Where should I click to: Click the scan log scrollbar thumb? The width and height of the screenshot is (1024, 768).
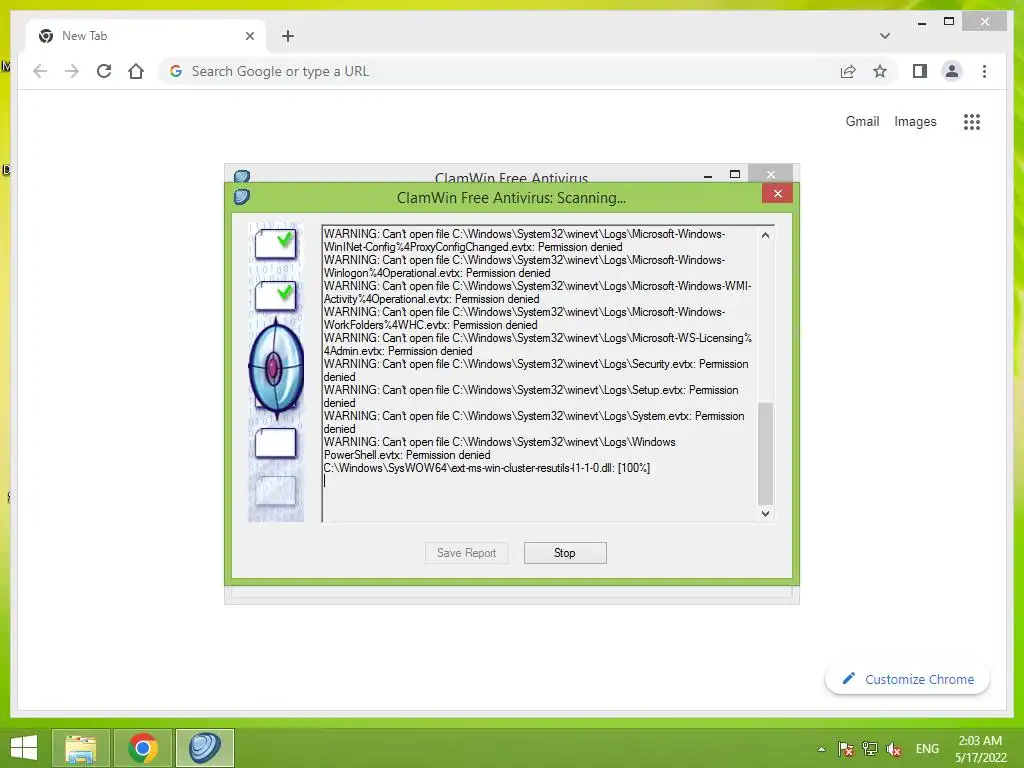click(765, 453)
